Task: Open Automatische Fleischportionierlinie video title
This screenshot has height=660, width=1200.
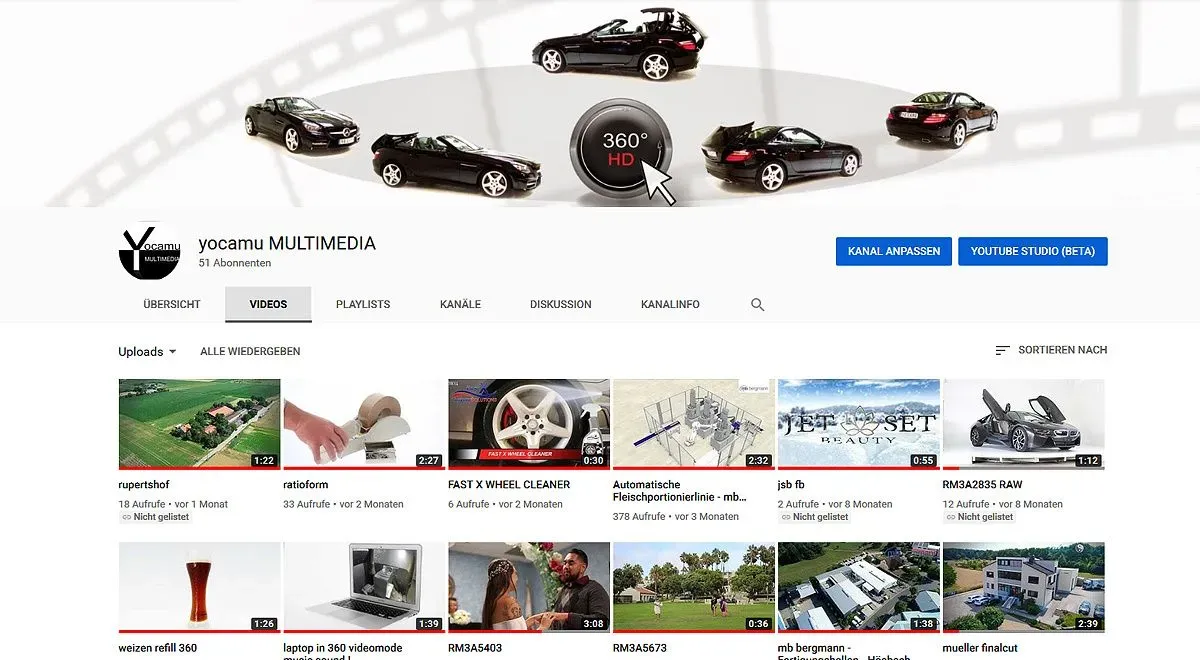Action: click(x=680, y=491)
